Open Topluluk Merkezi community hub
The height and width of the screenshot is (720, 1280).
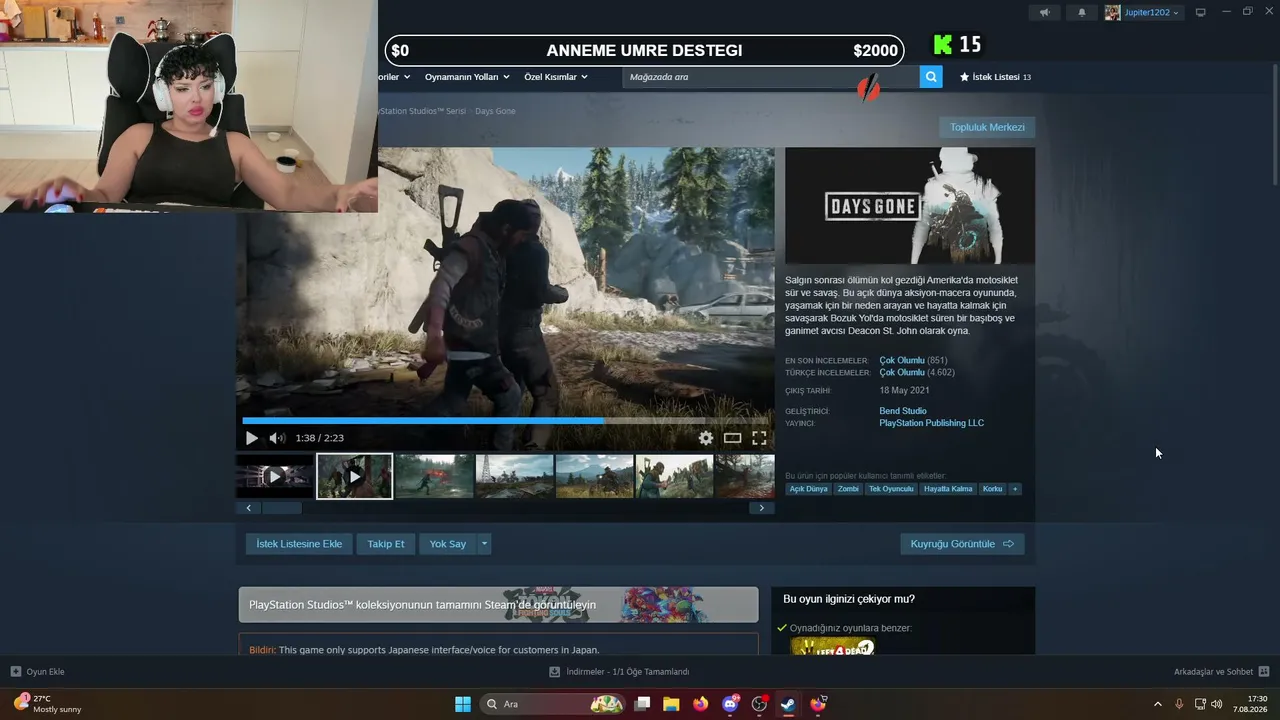[987, 127]
